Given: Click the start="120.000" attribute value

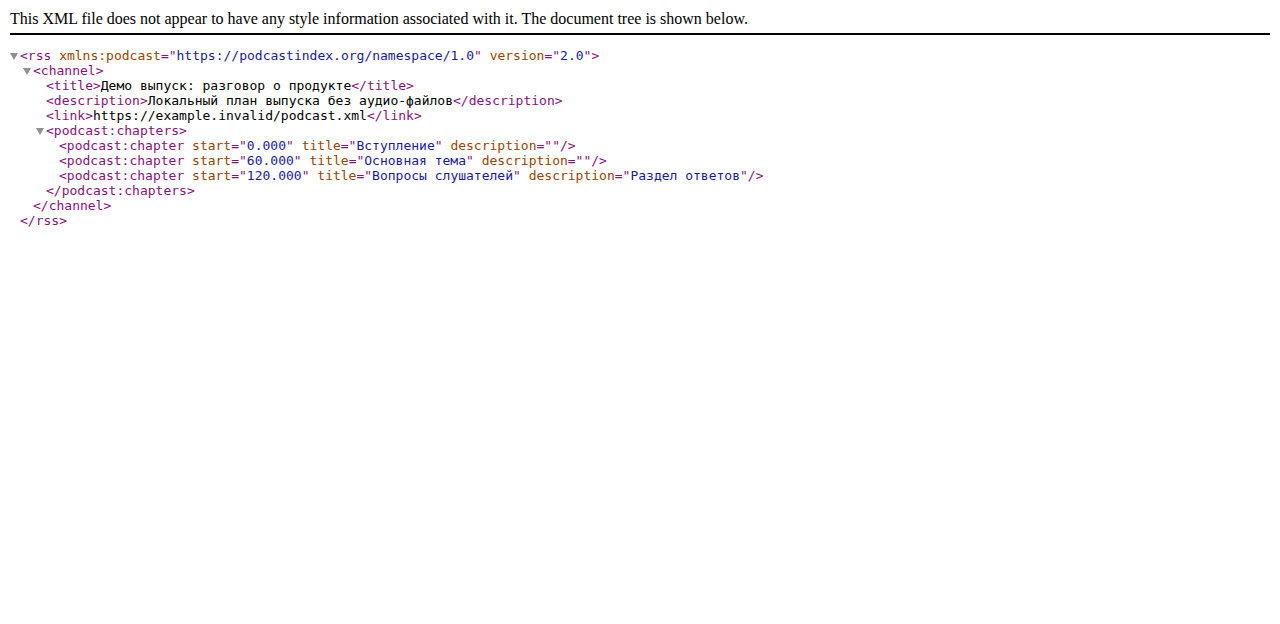Looking at the screenshot, I should coord(274,176).
